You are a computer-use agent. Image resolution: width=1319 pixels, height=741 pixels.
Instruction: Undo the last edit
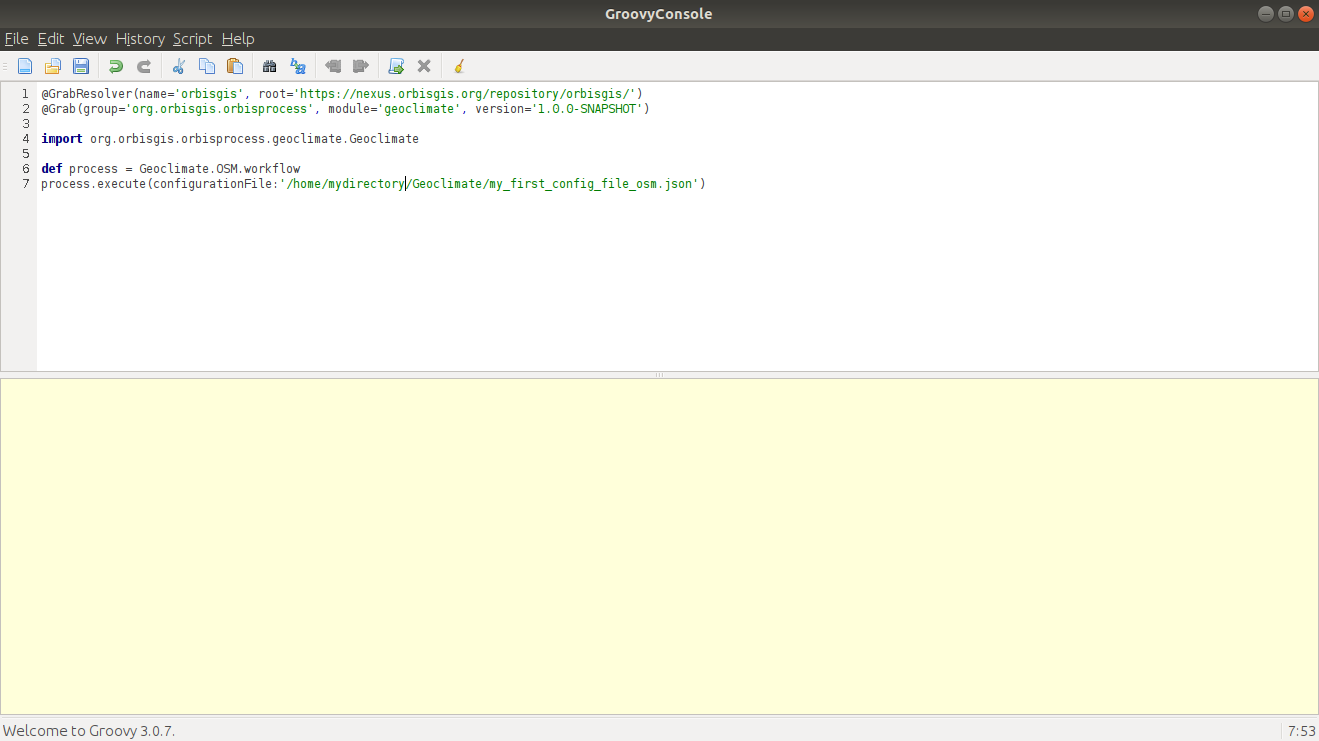tap(116, 66)
